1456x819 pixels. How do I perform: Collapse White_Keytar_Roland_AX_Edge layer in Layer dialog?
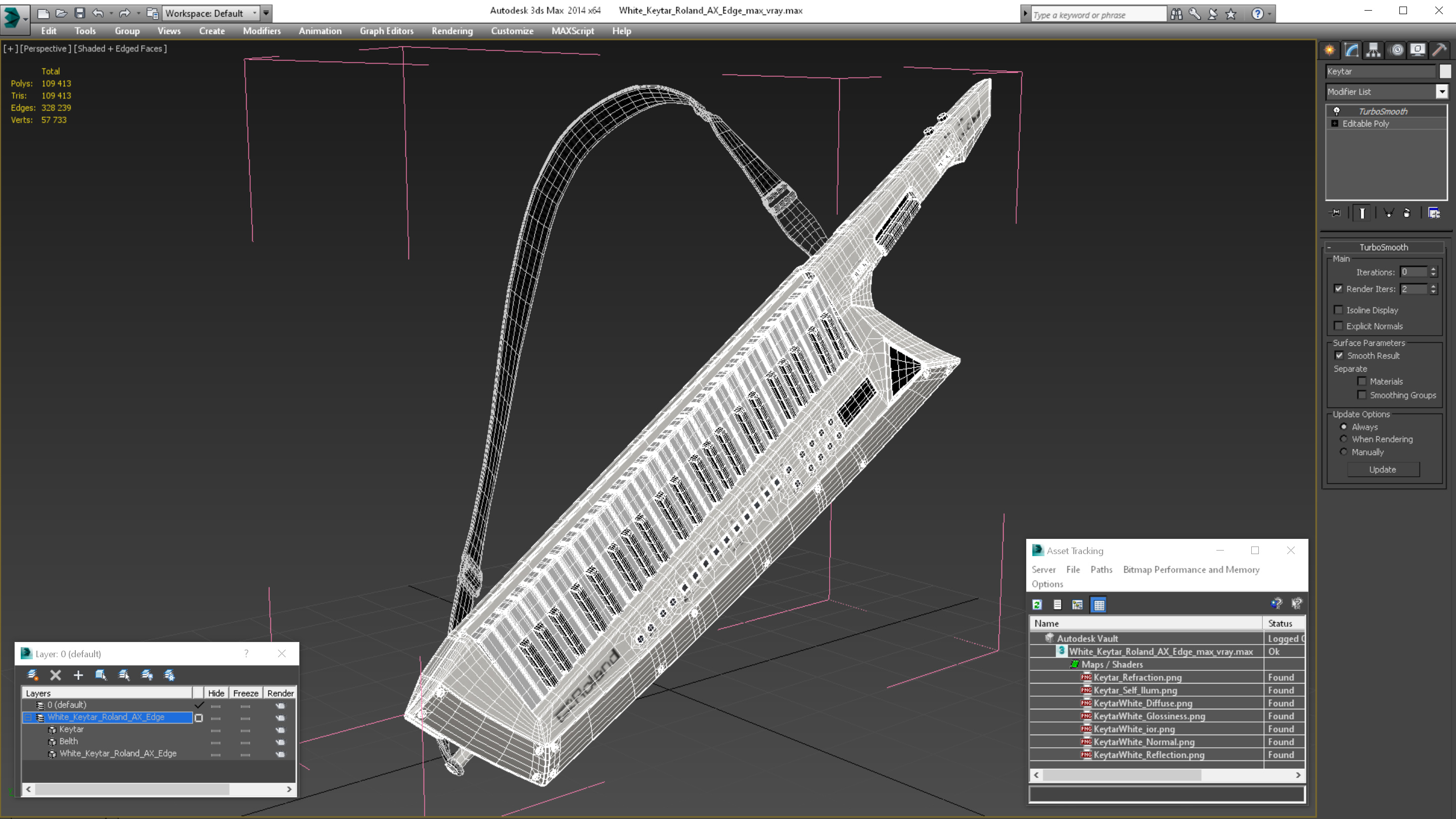tap(28, 717)
